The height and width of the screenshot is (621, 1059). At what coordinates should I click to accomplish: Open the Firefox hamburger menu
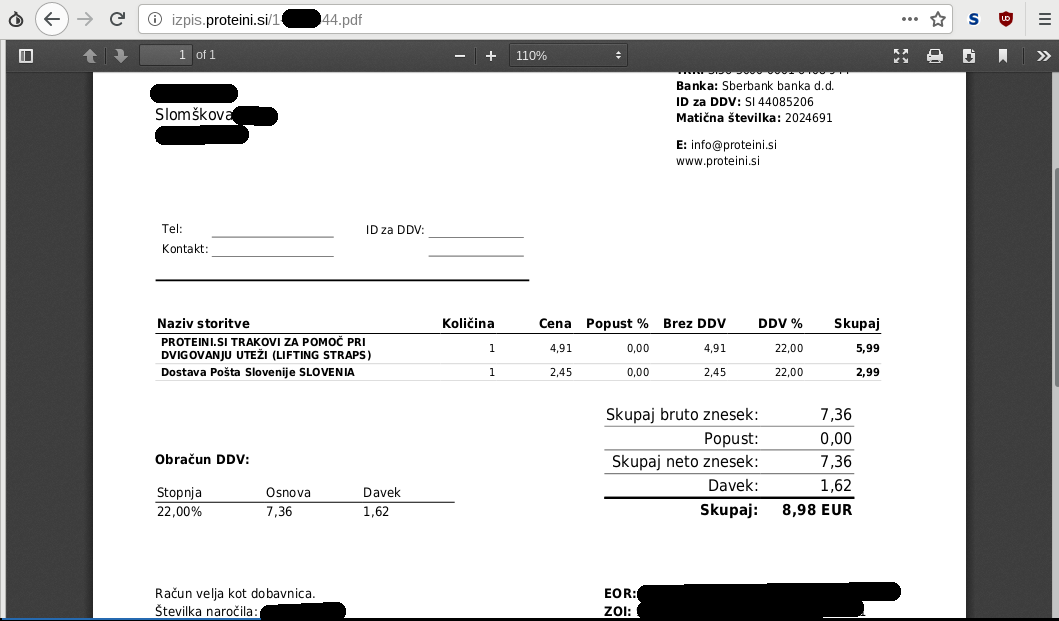[x=1044, y=19]
